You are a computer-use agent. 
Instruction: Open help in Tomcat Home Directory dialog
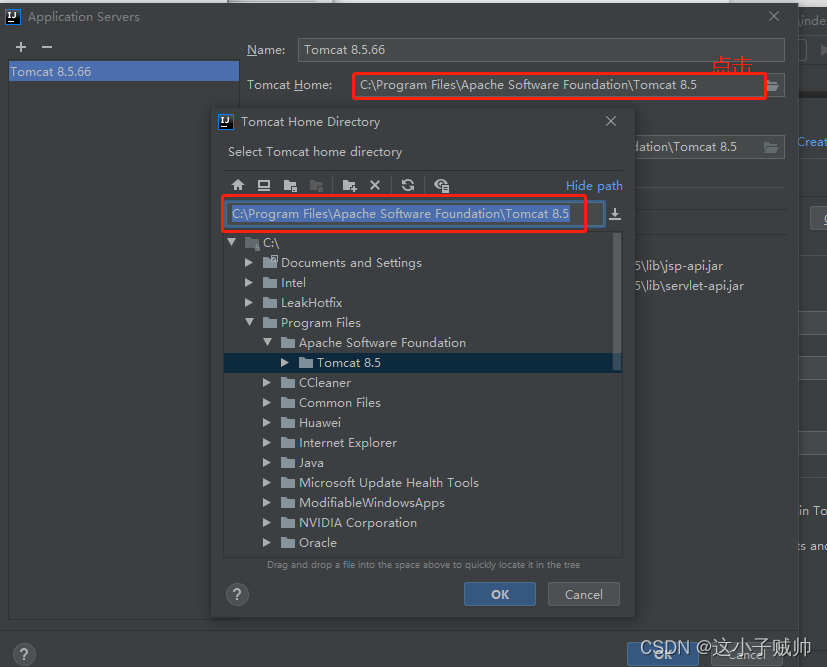237,594
